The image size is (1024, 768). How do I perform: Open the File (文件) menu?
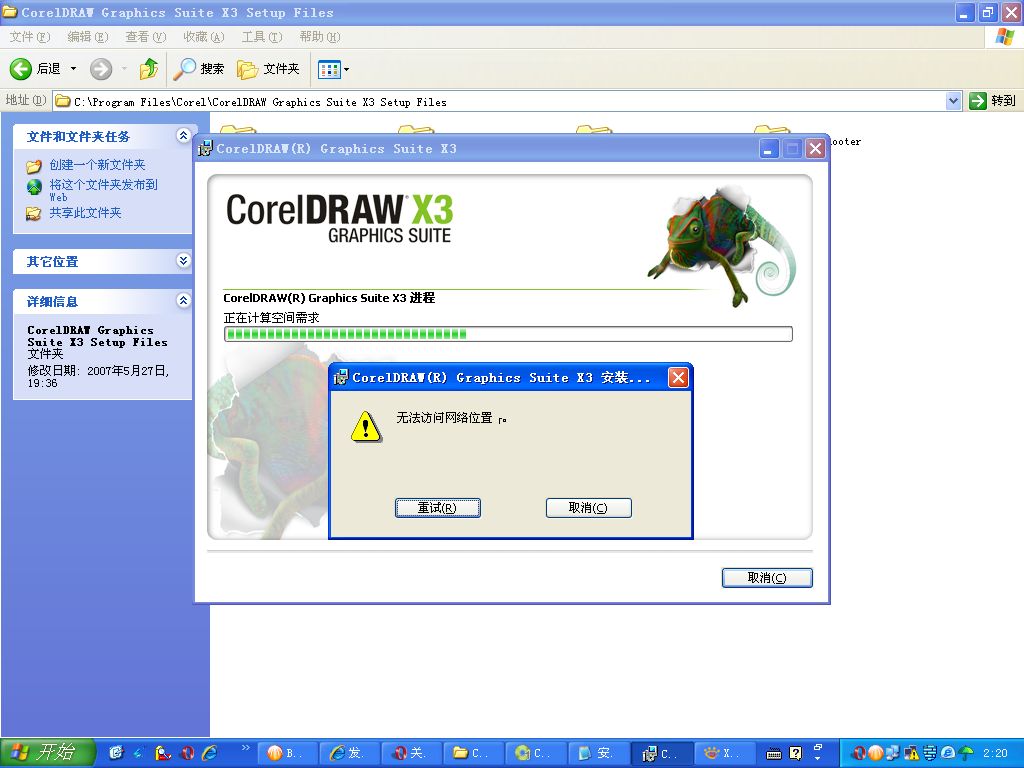point(30,37)
